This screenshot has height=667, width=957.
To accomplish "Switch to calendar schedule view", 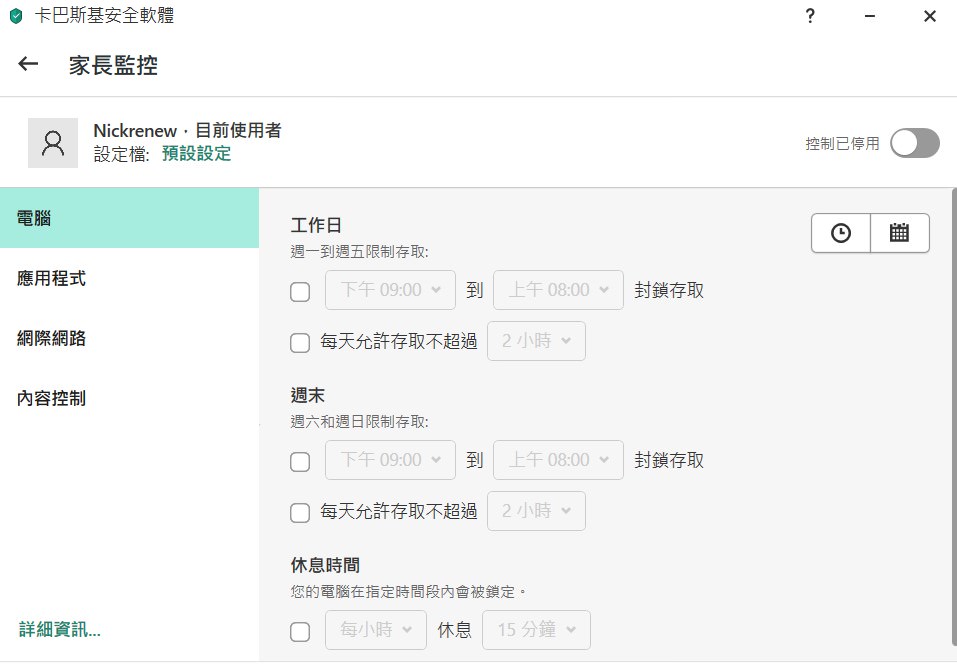I will (899, 233).
